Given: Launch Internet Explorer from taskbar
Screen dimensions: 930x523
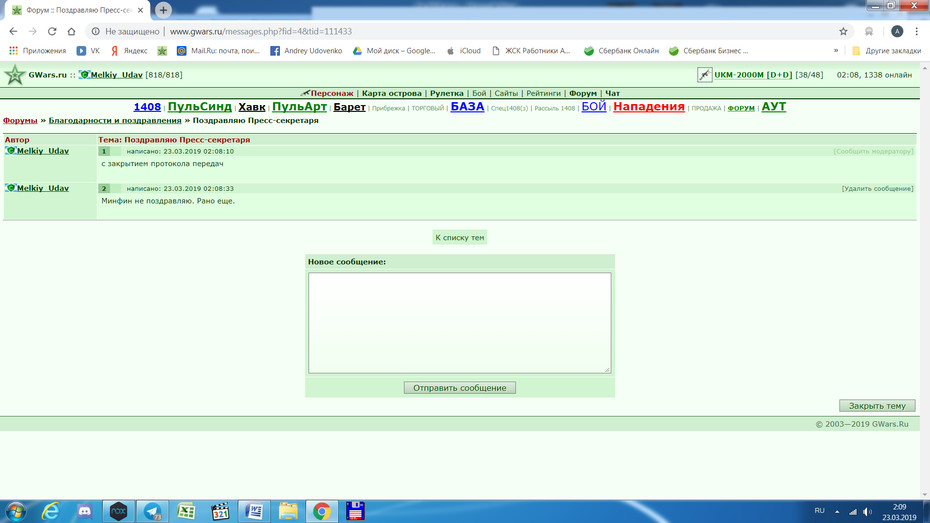Looking at the screenshot, I should pos(50,511).
